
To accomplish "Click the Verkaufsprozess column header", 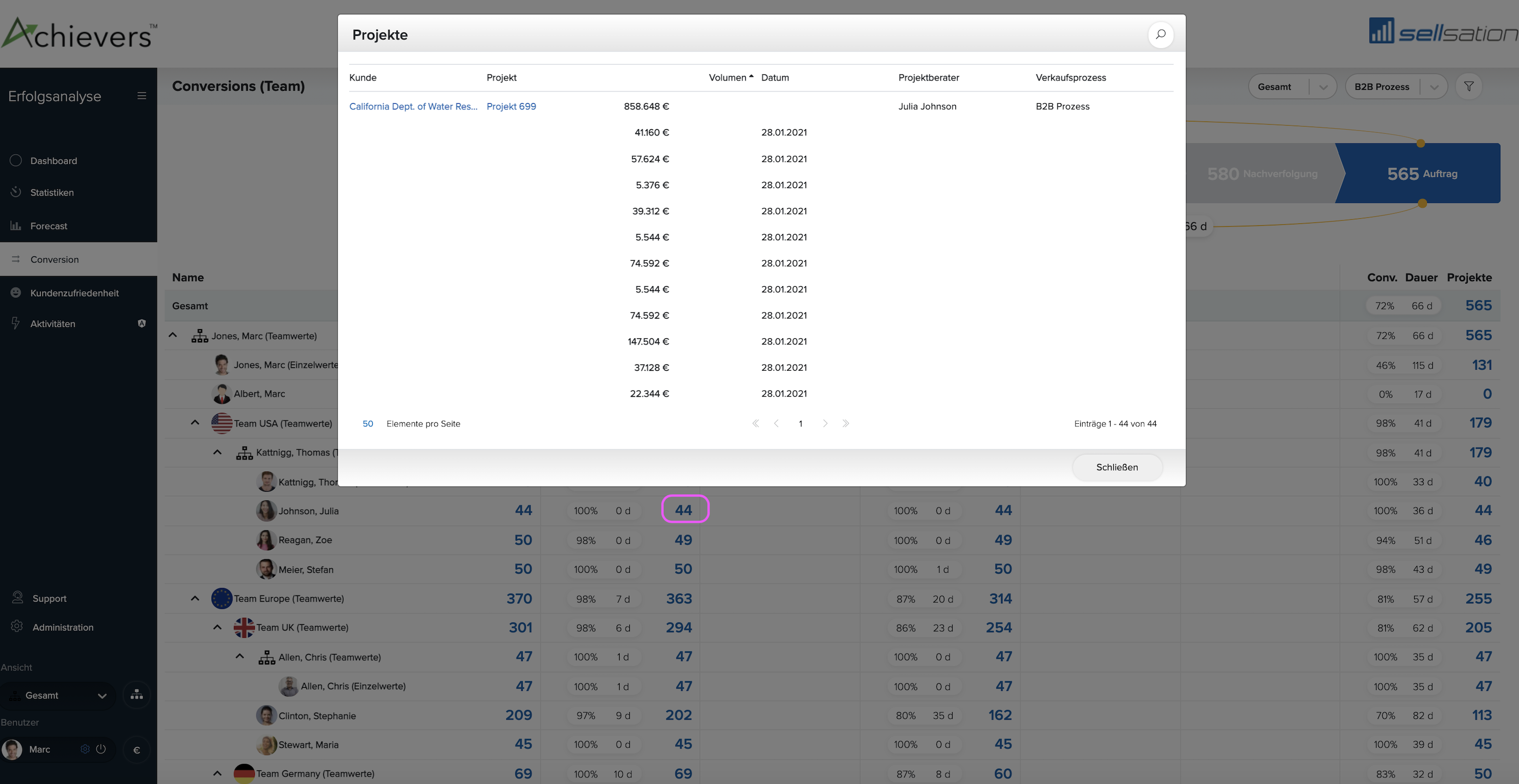I will [x=1071, y=77].
